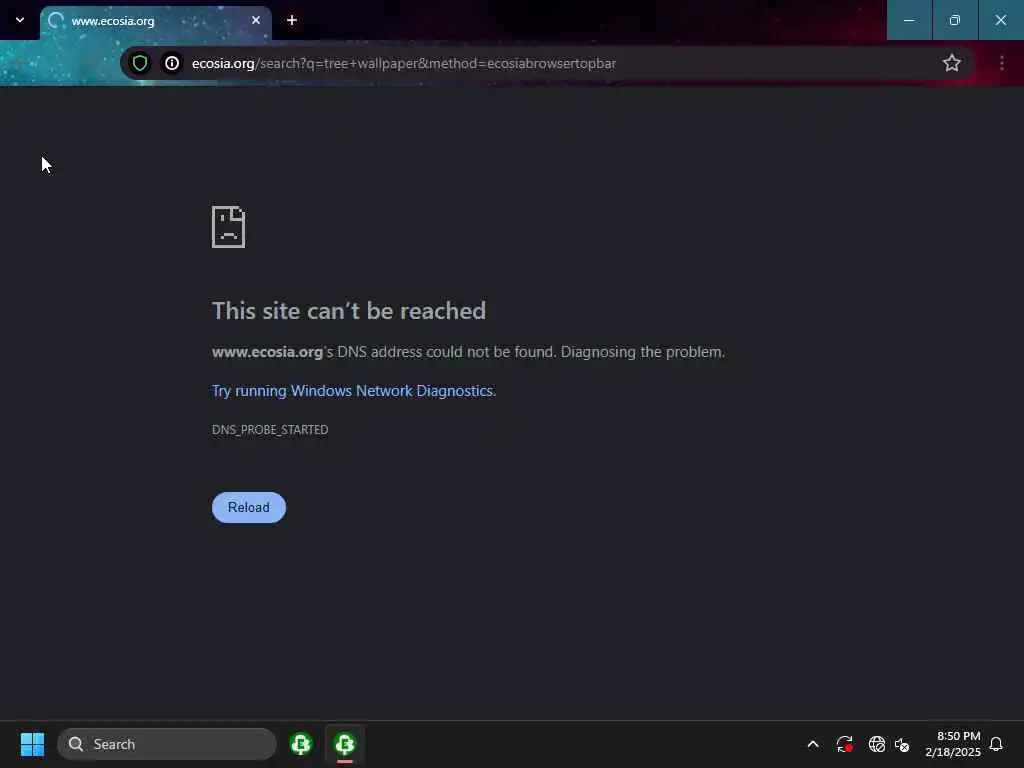Select the www.ecosia.org tab
1024x768 pixels.
click(x=155, y=22)
